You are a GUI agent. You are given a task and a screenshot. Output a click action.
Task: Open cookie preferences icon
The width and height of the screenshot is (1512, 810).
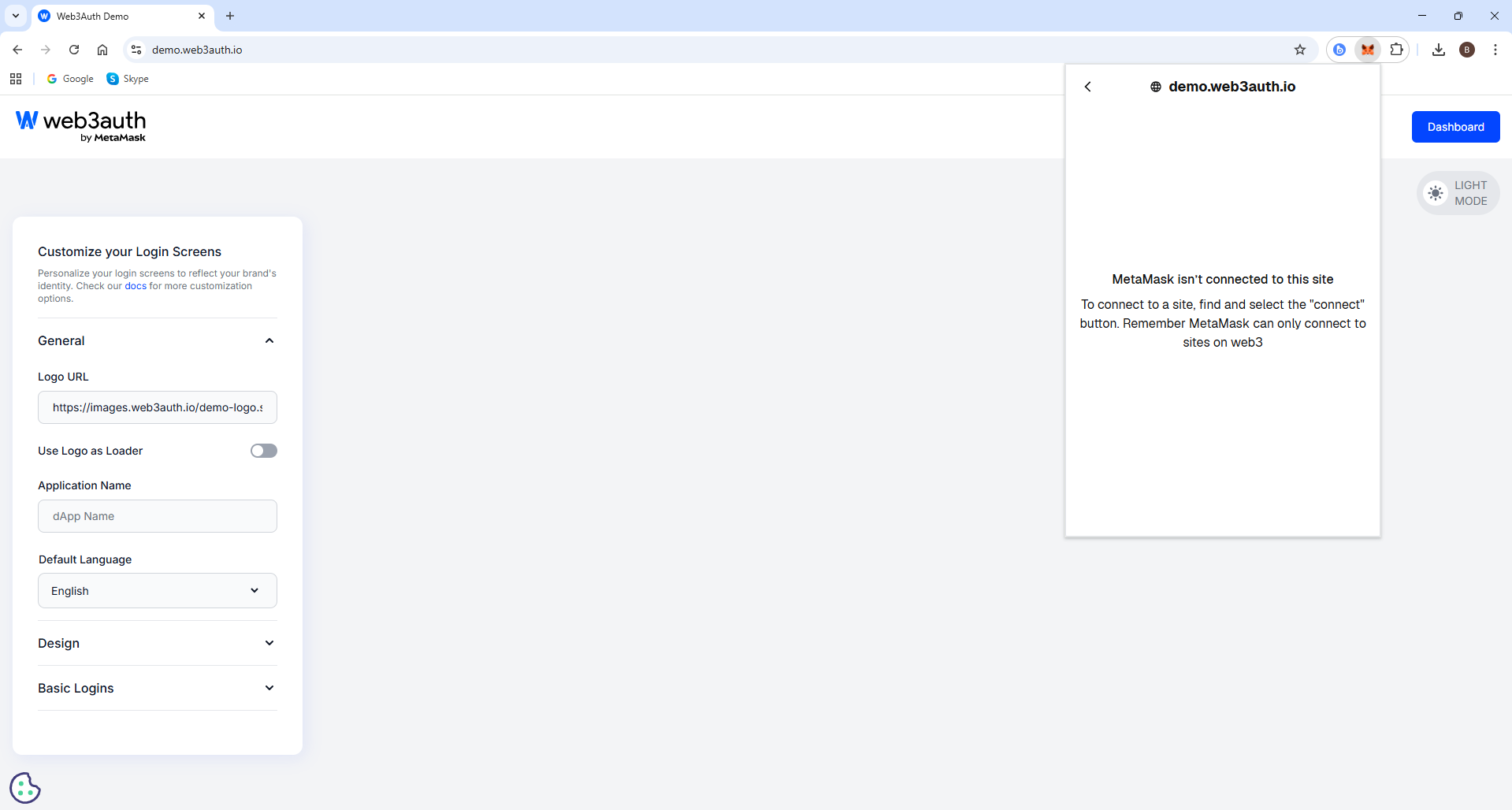(25, 787)
